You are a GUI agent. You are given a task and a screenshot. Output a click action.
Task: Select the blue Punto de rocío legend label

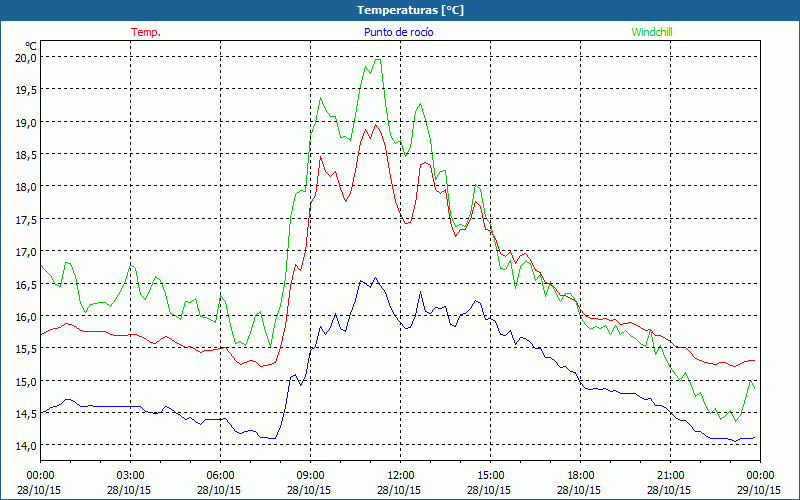point(398,32)
